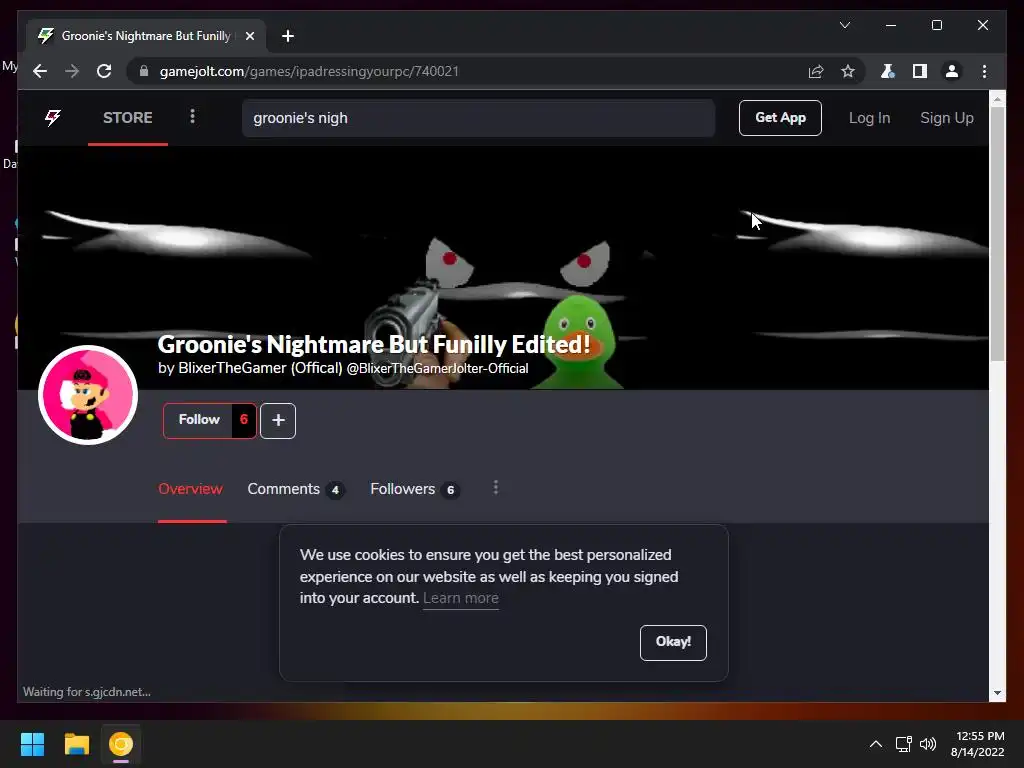This screenshot has width=1024, height=768.
Task: Toggle the browser side panel icon
Action: point(920,71)
